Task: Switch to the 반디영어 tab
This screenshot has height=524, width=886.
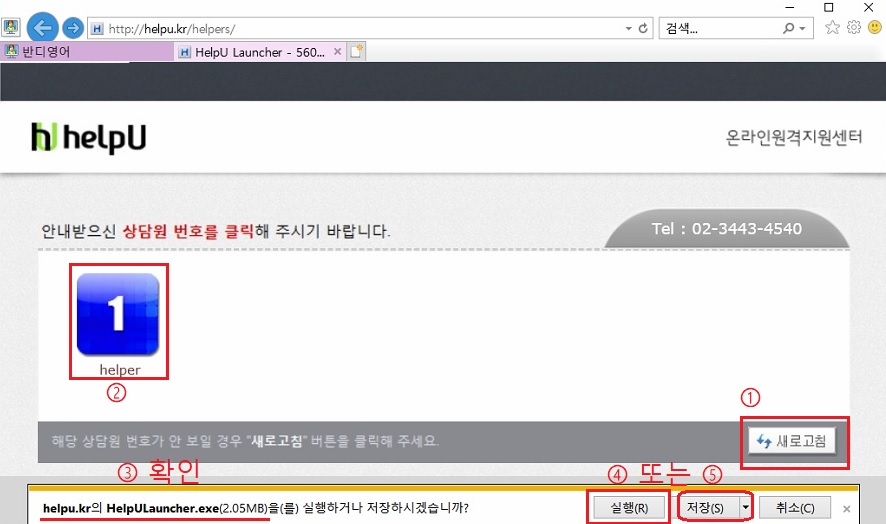Action: click(x=88, y=52)
